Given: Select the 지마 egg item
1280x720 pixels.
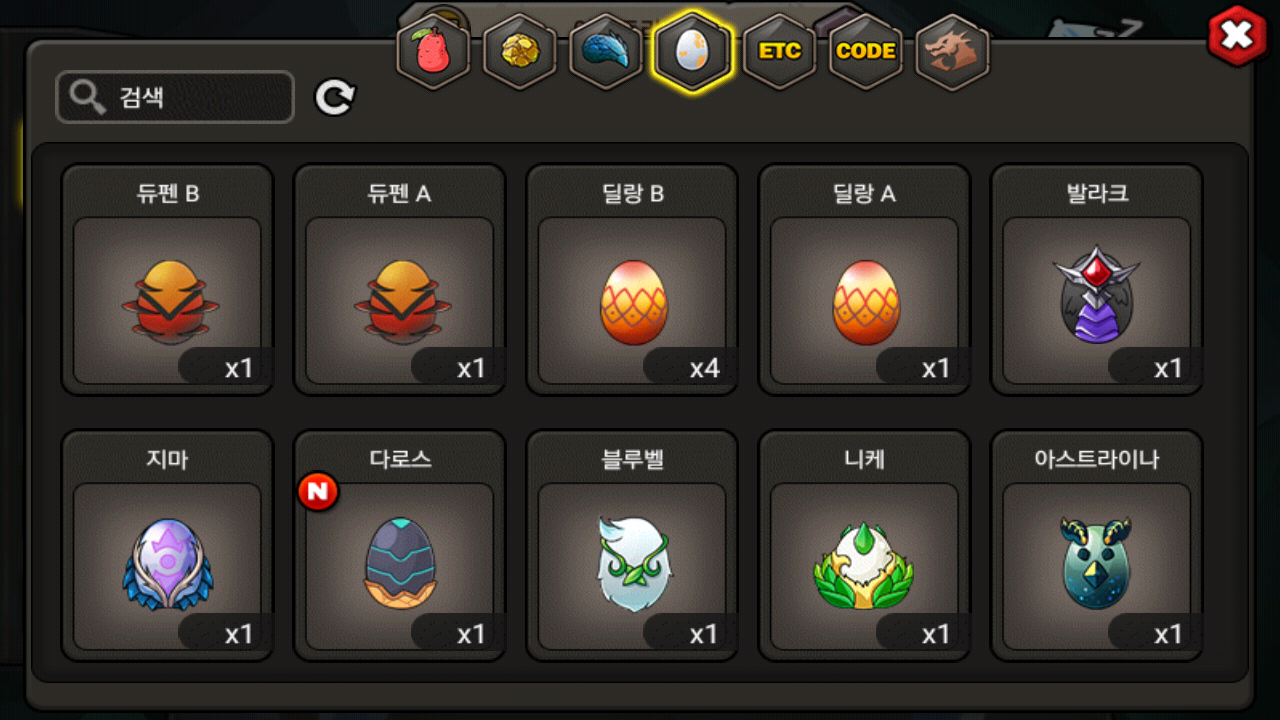Looking at the screenshot, I should point(167,546).
